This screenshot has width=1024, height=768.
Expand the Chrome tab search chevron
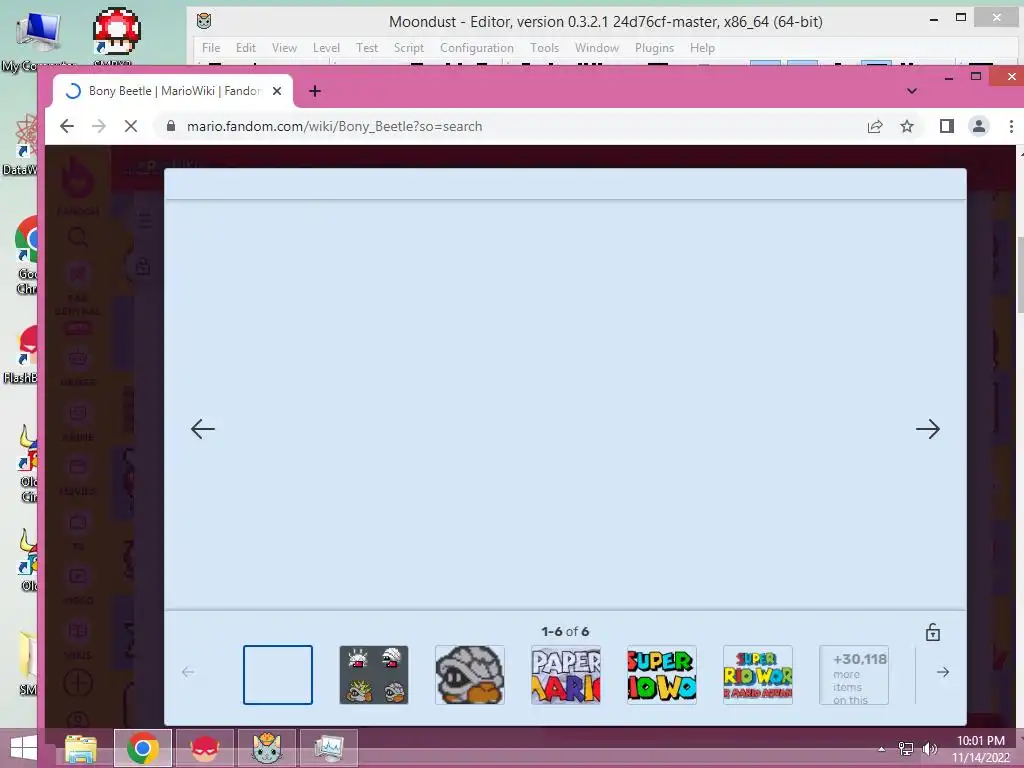point(912,91)
